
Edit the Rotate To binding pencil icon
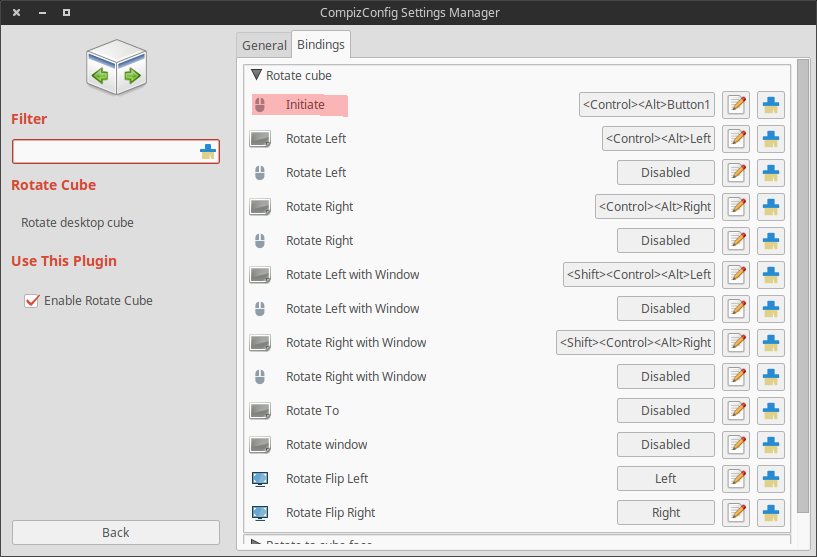tap(736, 411)
